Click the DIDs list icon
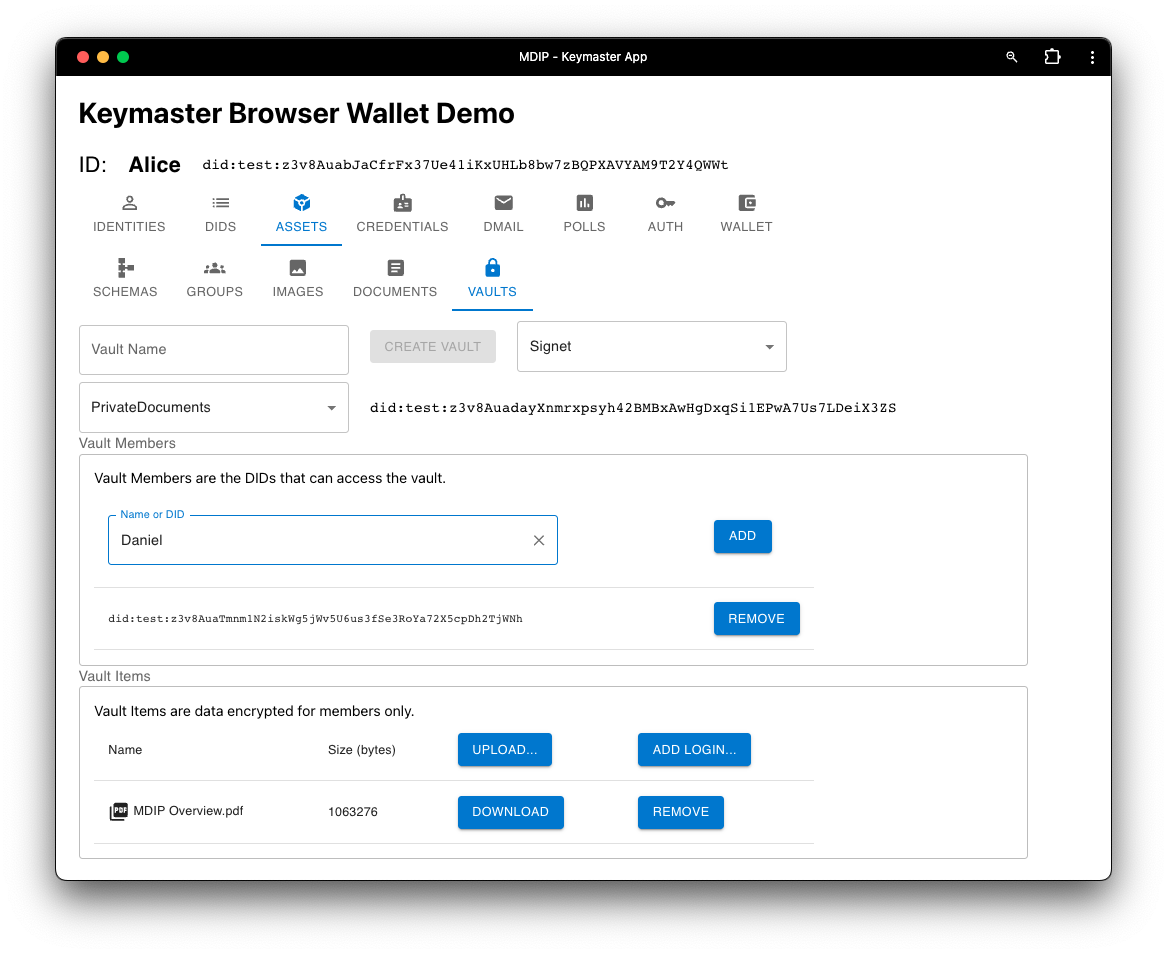This screenshot has height=954, width=1167. tap(220, 203)
